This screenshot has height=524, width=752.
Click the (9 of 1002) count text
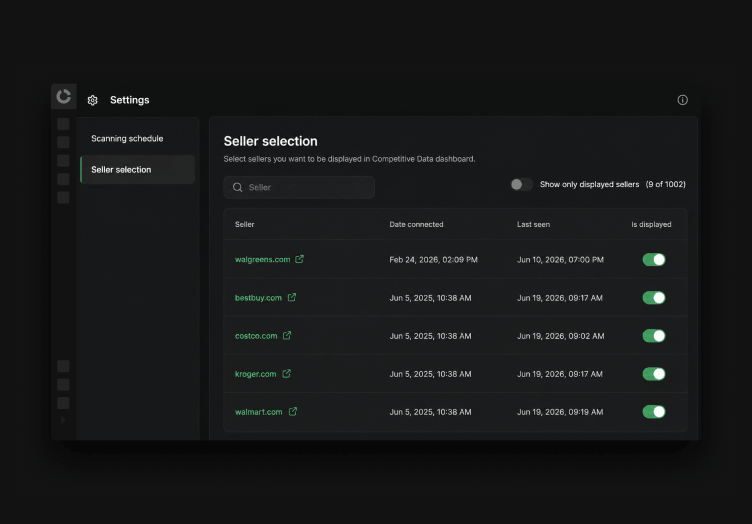click(666, 185)
